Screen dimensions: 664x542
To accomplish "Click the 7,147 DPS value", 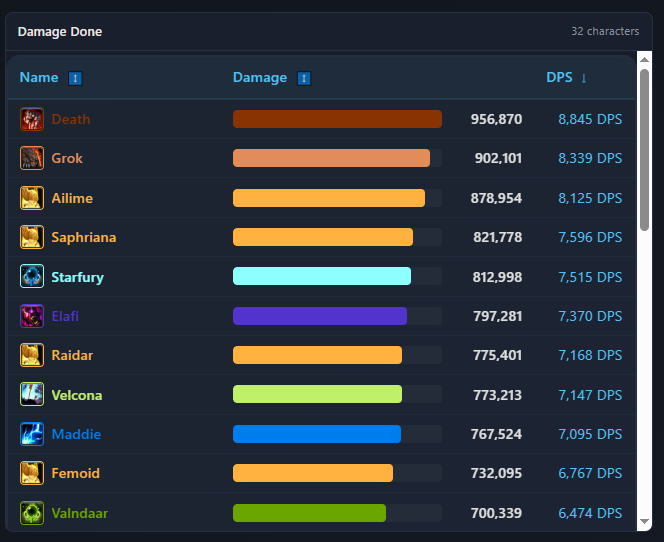I will pos(590,395).
